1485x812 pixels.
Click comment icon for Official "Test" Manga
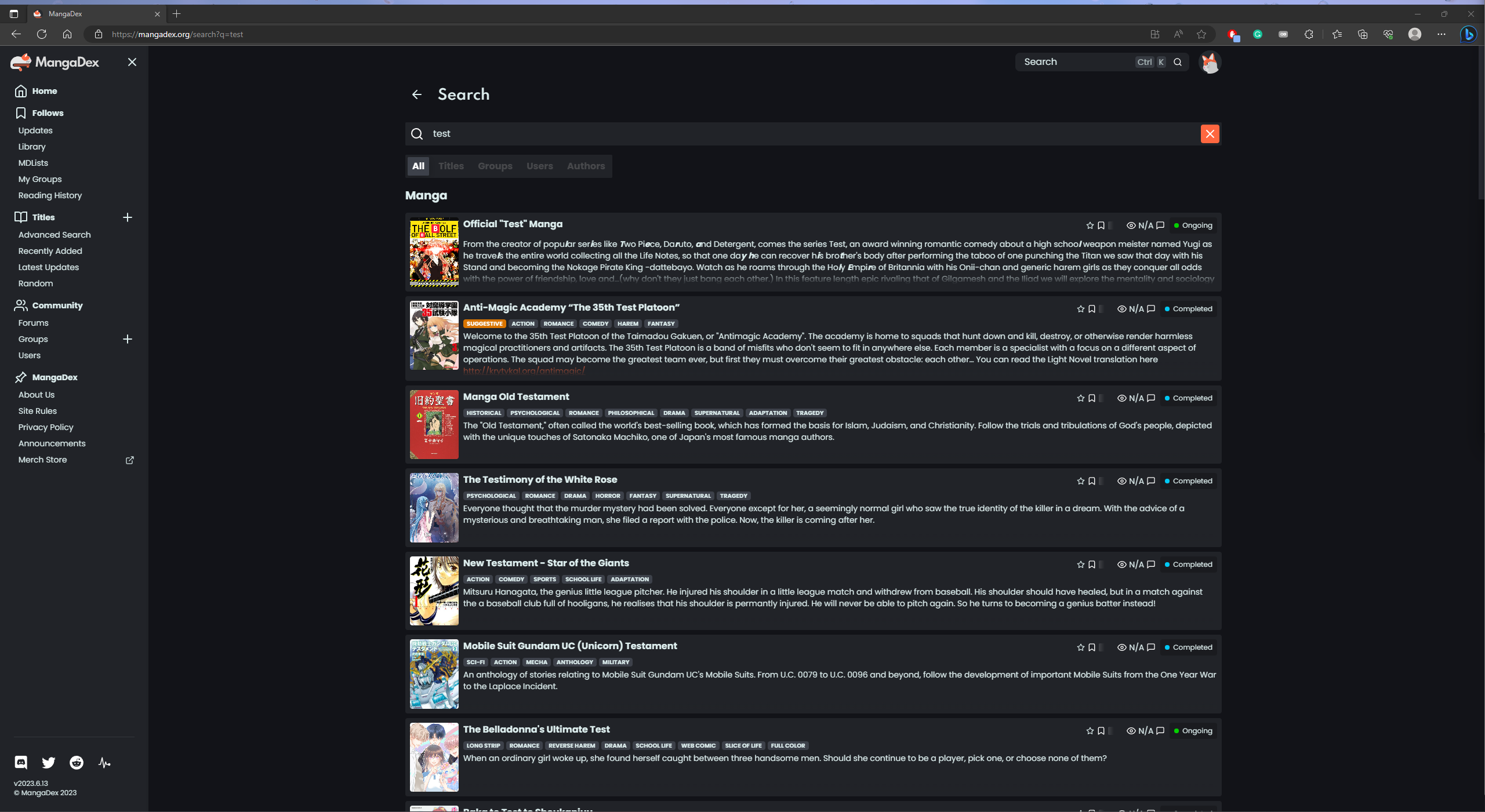(1160, 225)
